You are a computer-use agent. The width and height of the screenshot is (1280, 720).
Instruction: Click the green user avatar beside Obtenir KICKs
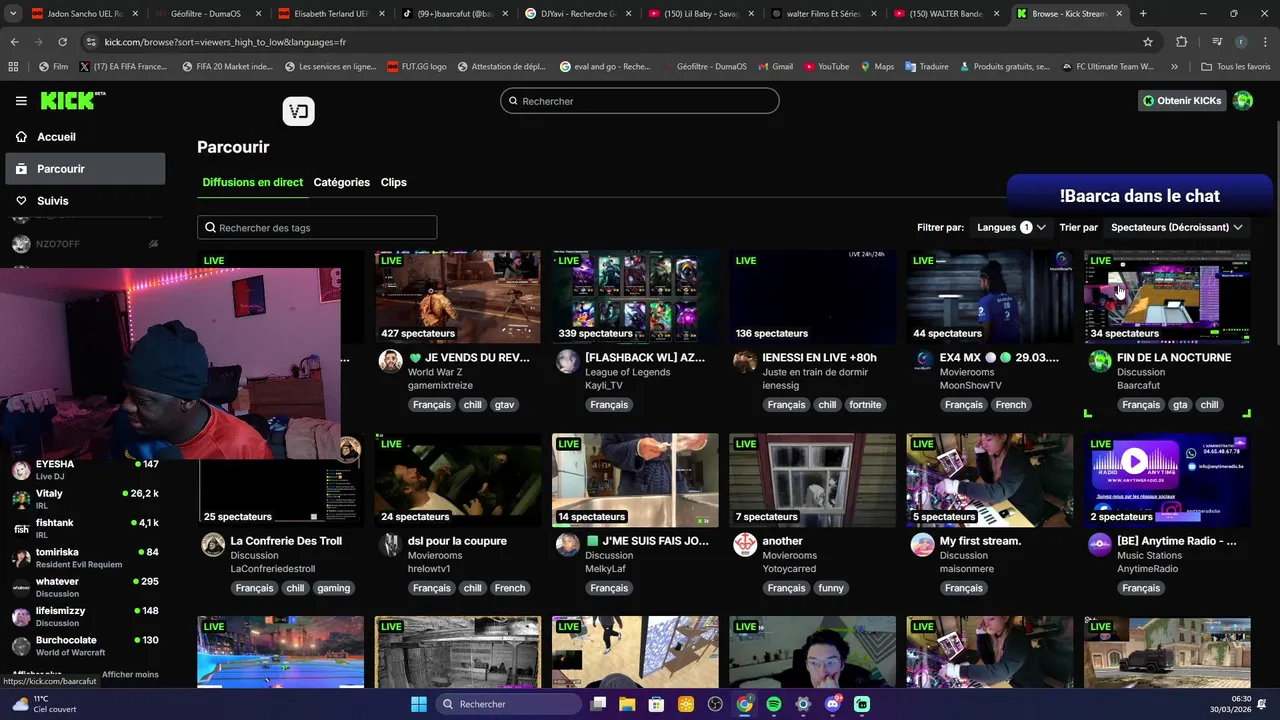click(1243, 101)
